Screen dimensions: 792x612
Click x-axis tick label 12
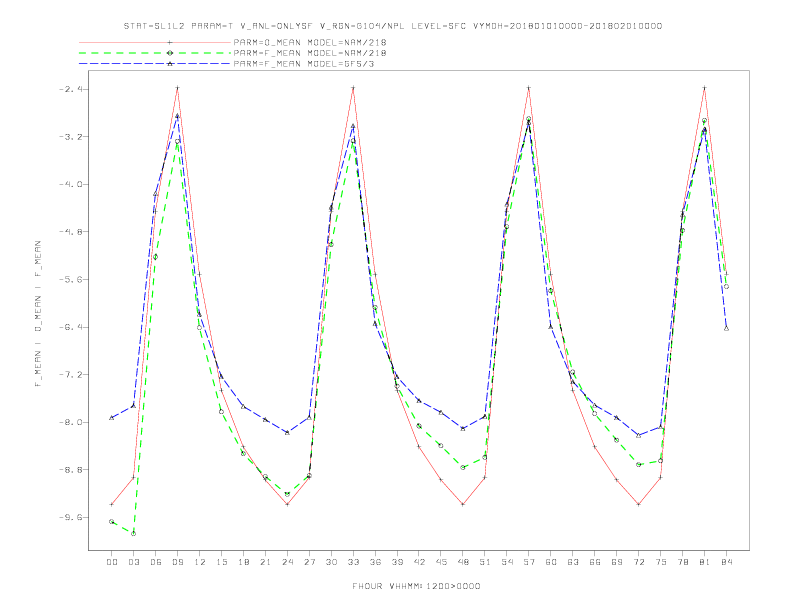[x=200, y=562]
